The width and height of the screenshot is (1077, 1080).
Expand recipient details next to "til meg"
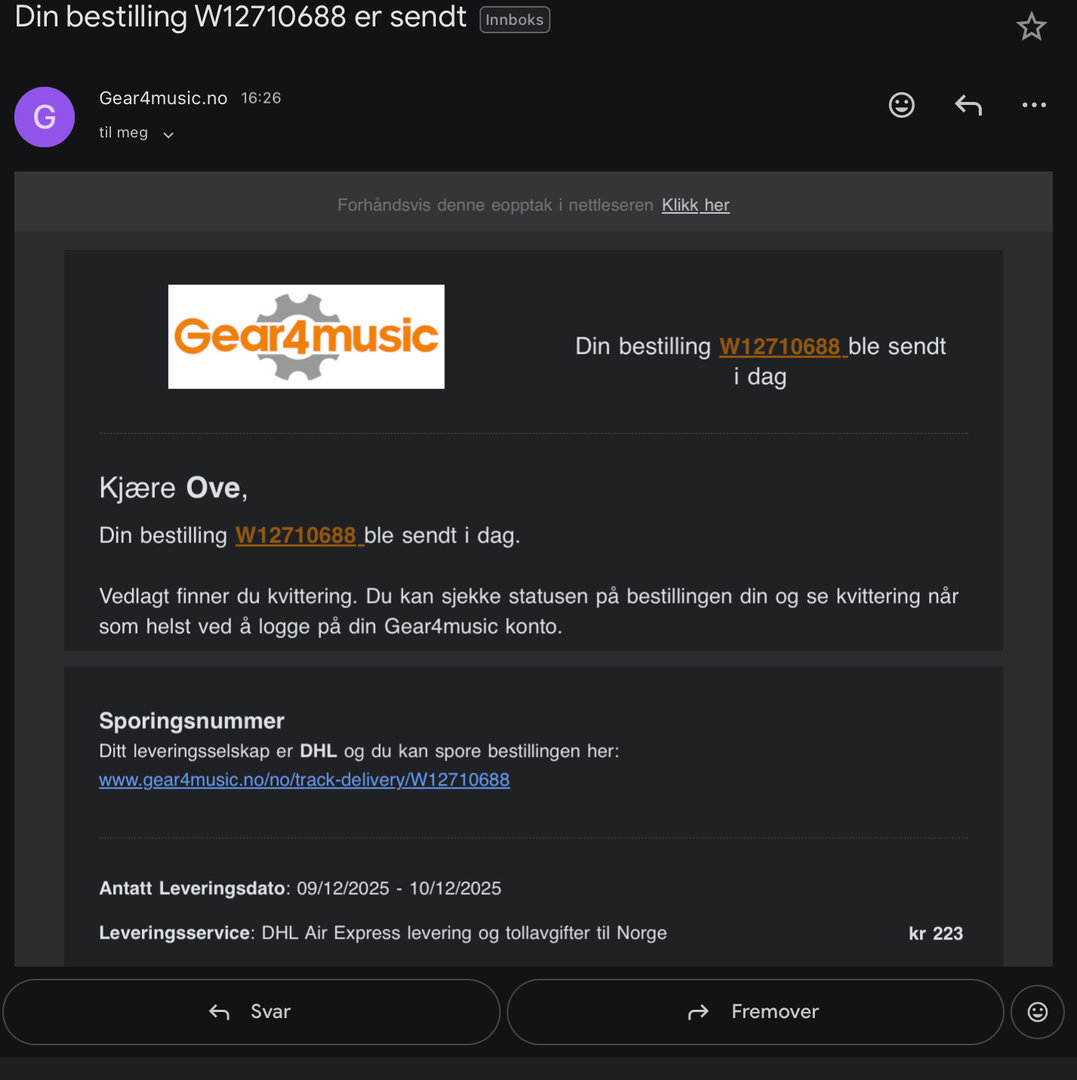pos(168,134)
